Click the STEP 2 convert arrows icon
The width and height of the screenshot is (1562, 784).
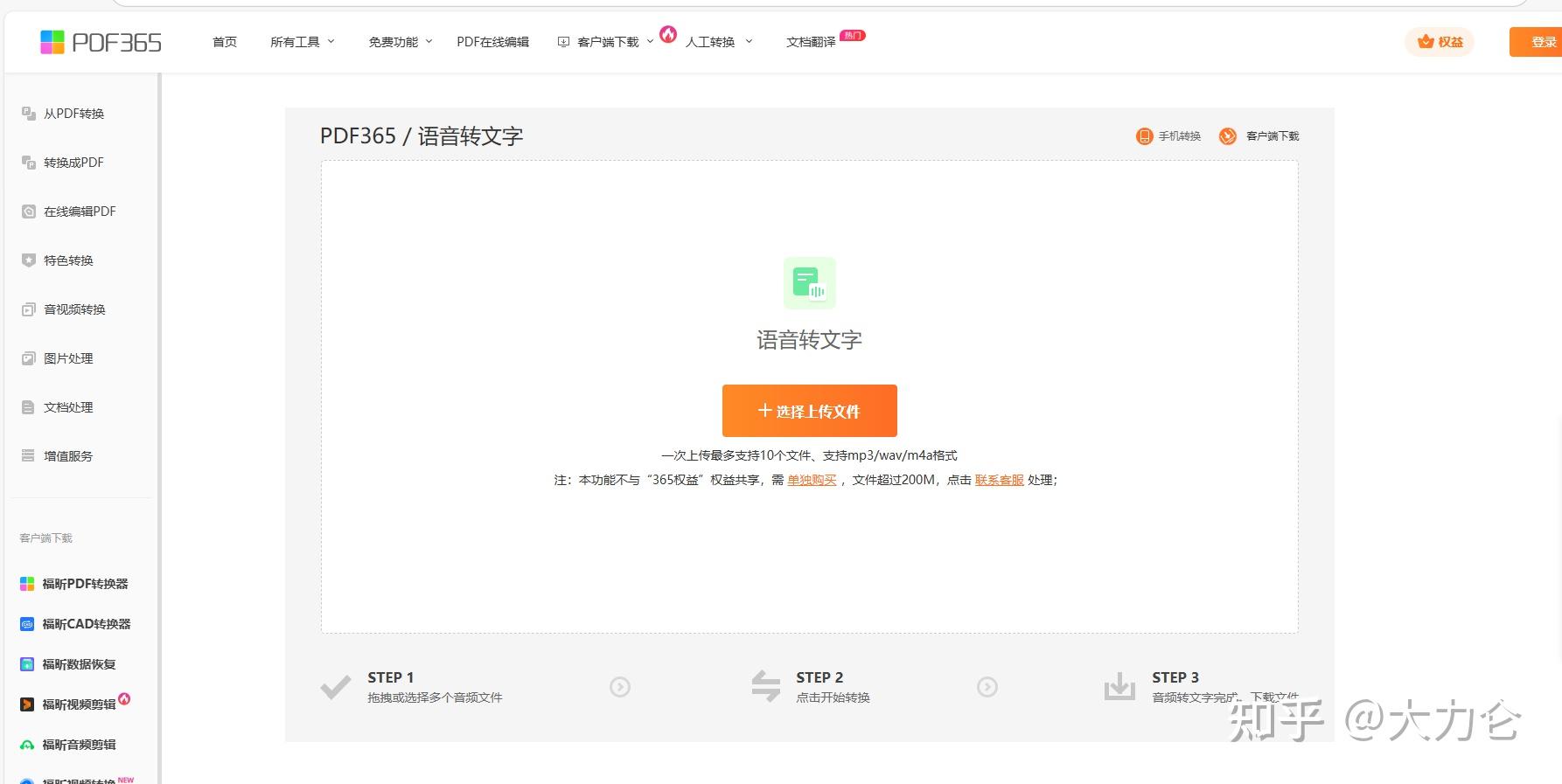click(766, 686)
